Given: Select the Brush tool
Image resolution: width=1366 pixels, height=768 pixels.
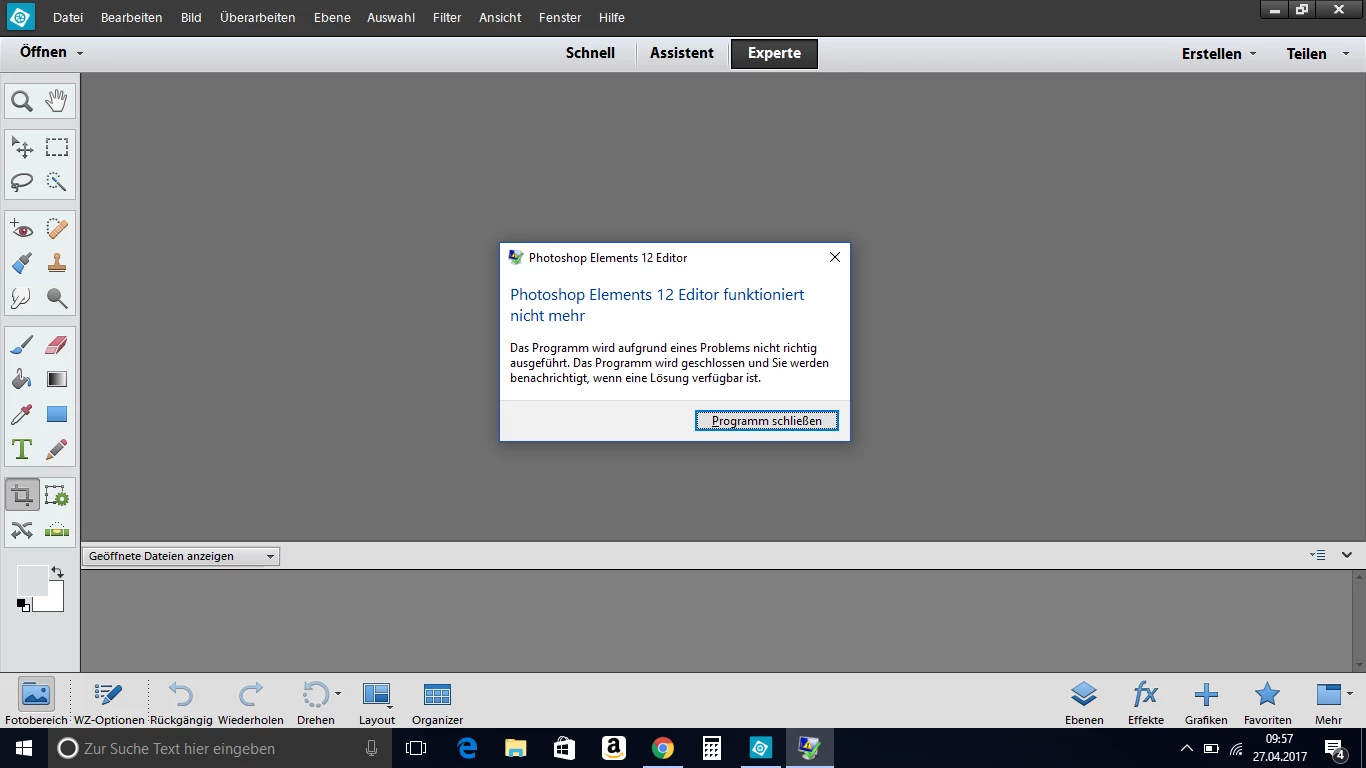Looking at the screenshot, I should pos(22,345).
